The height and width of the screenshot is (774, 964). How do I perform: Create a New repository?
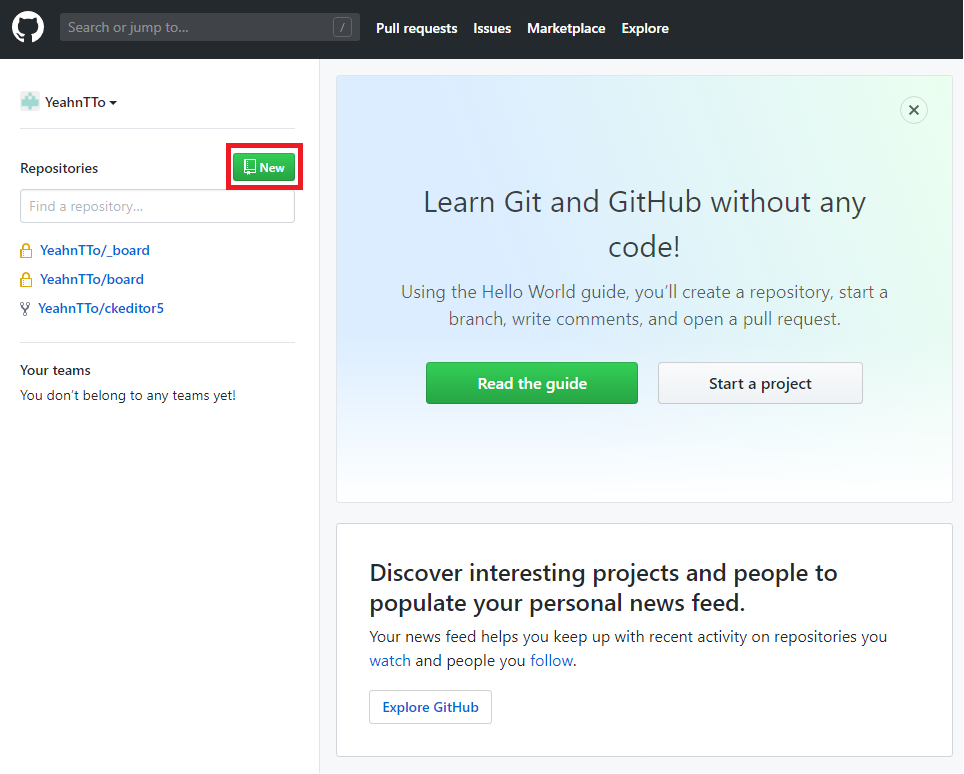(264, 167)
